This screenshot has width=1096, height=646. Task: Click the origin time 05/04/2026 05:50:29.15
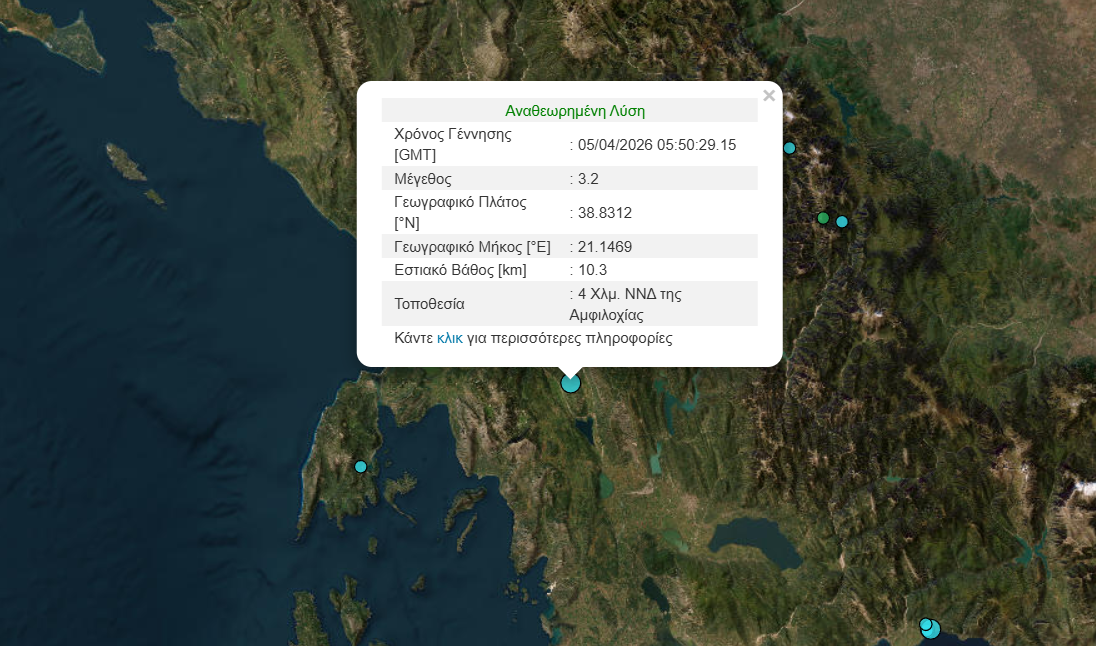click(x=656, y=145)
